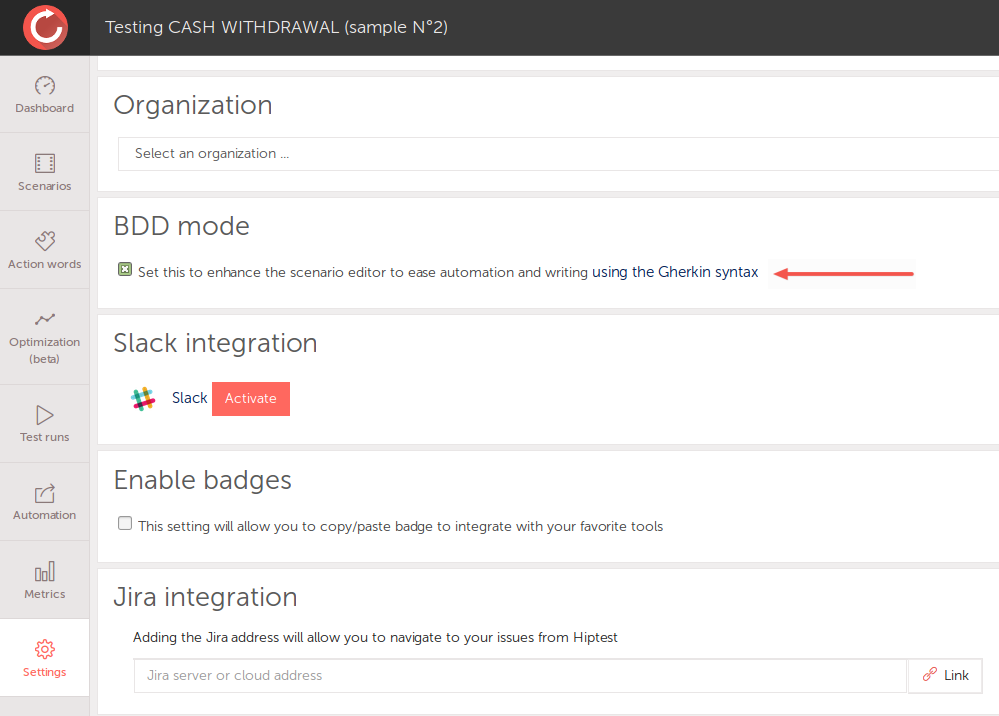Focus the Jira server or cloud address field
Image resolution: width=999 pixels, height=716 pixels.
[x=520, y=675]
